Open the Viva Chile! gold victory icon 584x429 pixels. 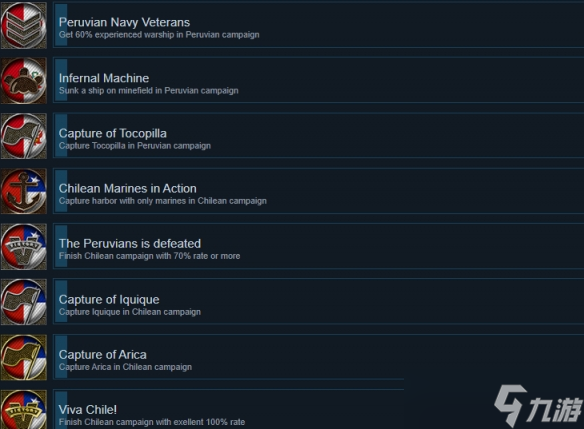click(24, 409)
